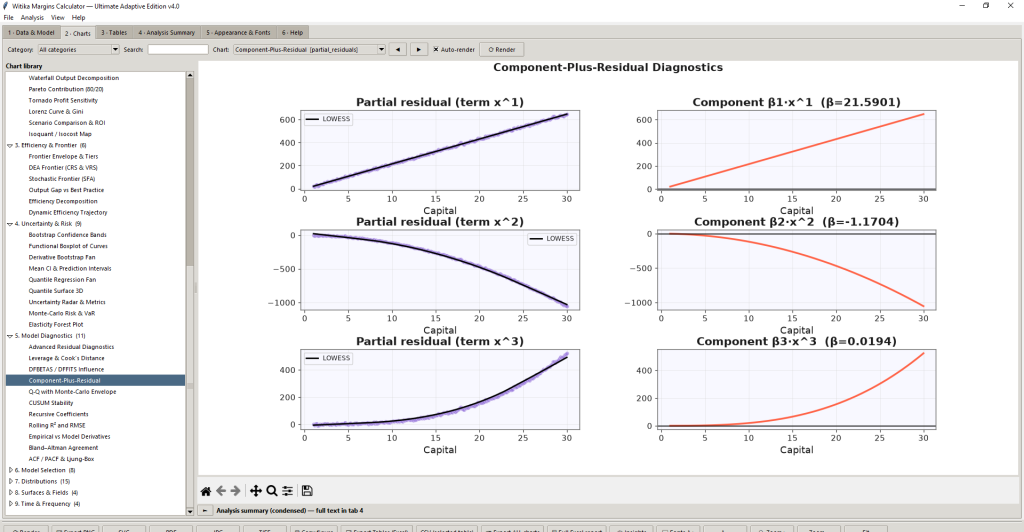Switch to the 3 - Tables tab
1024x532 pixels.
tap(114, 33)
